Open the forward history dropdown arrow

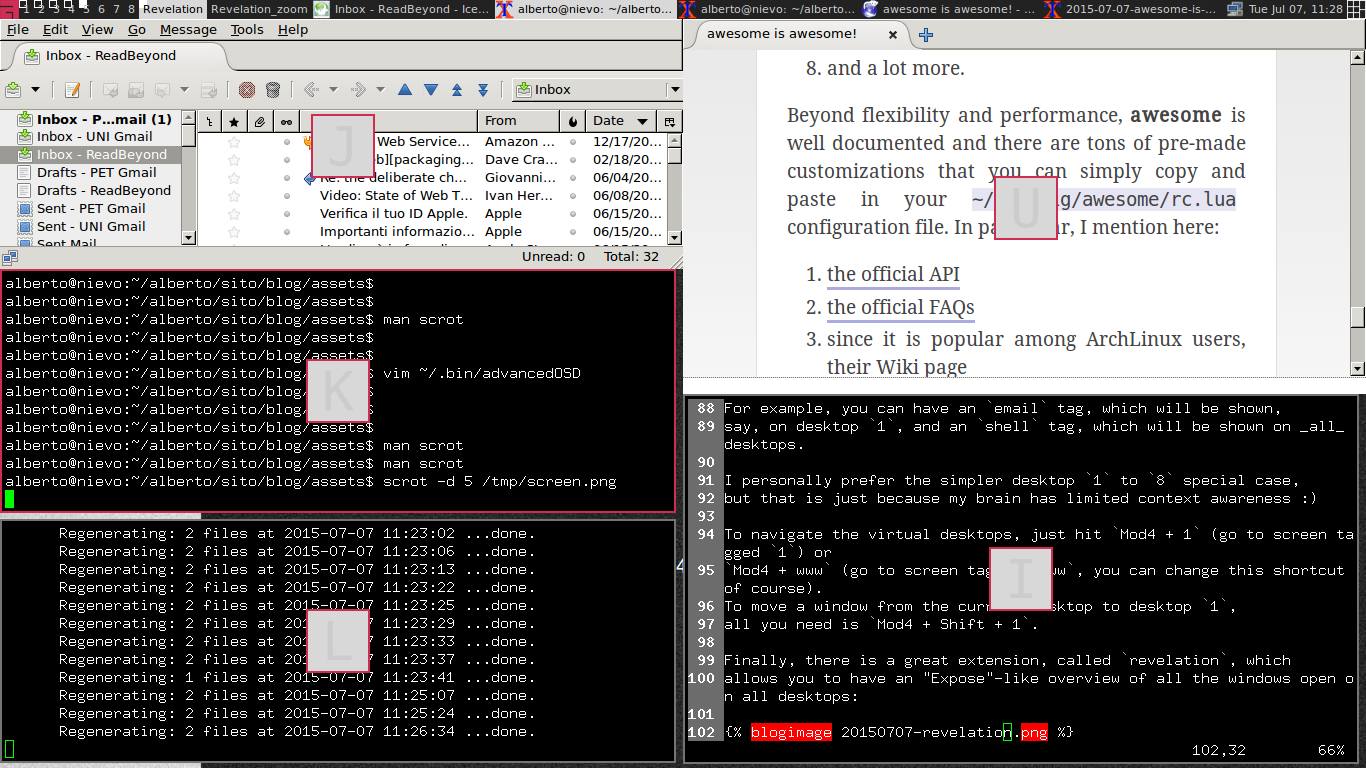click(380, 90)
